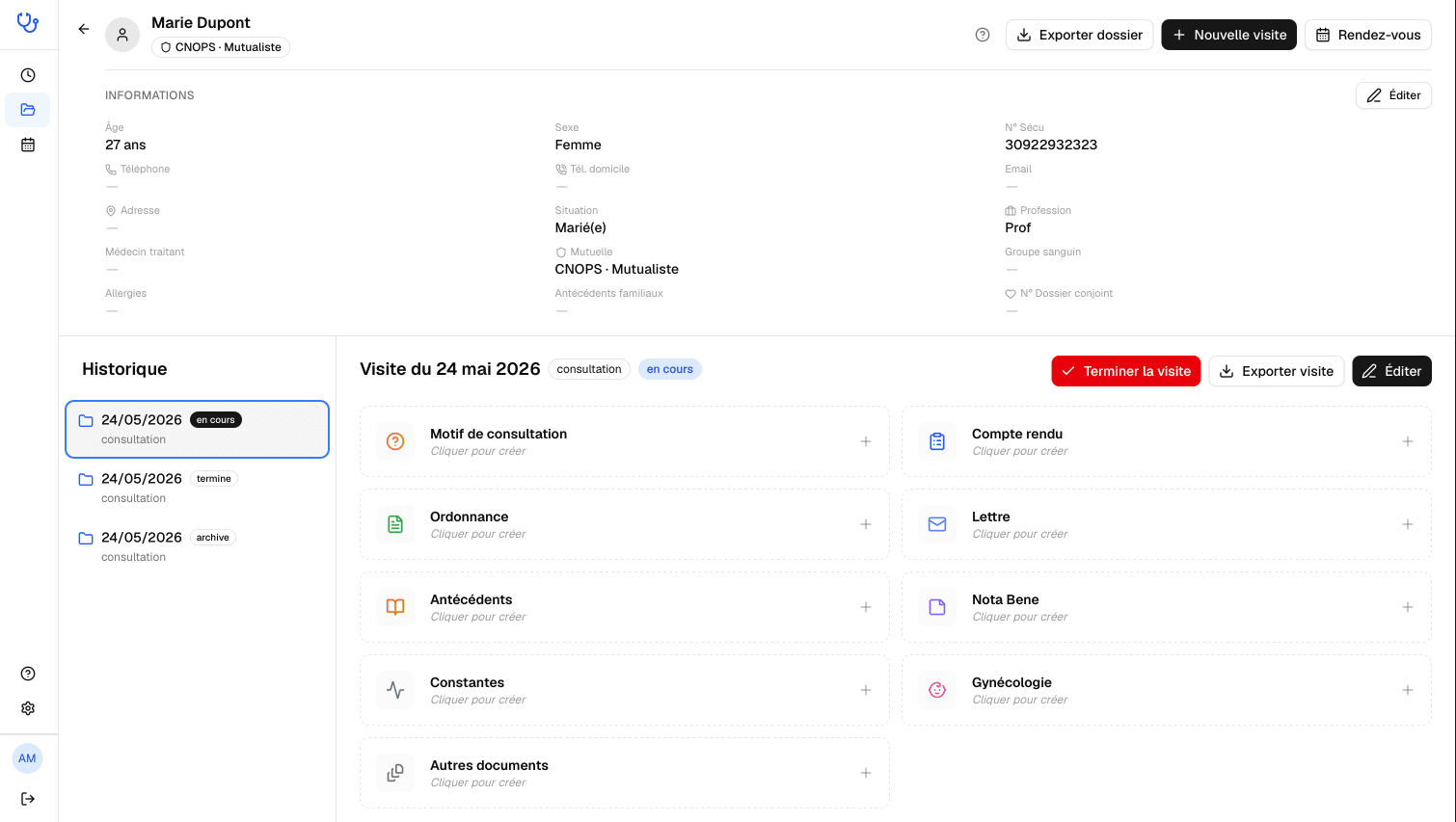Screen dimensions: 1456x822
Task: Add a Compte rendu with plus icon
Action: 1408,441
